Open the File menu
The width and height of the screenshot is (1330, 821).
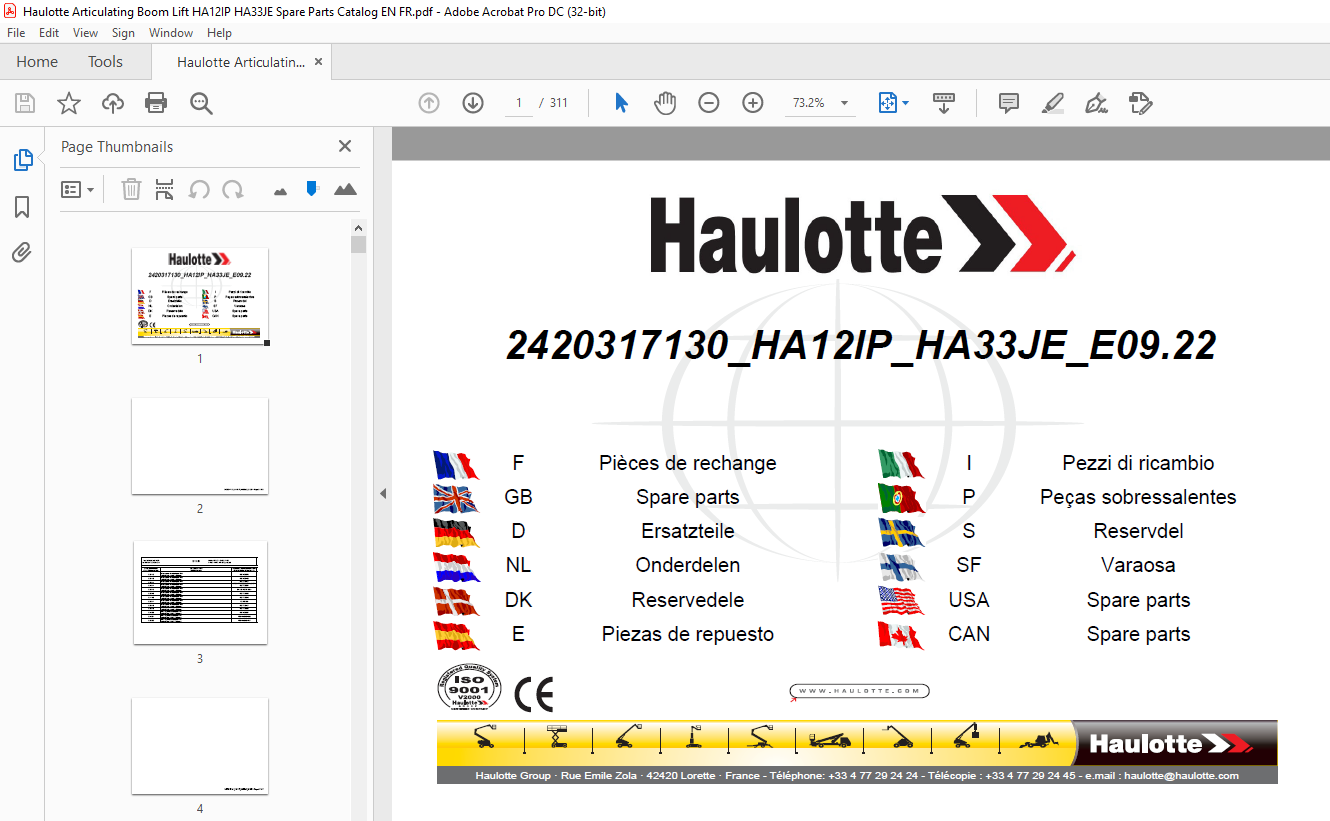click(x=16, y=33)
